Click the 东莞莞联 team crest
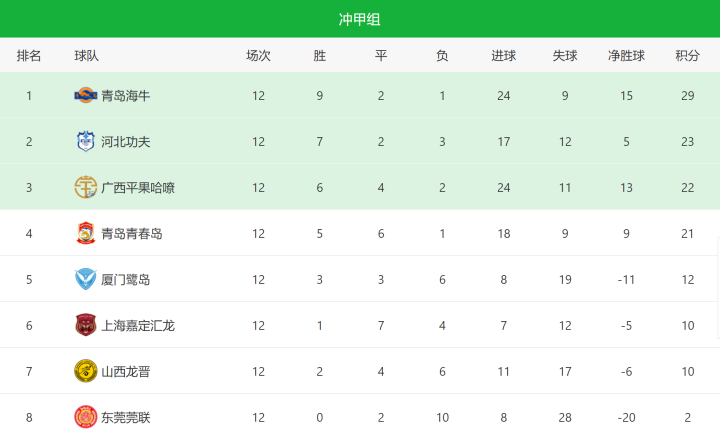720x439 pixels. click(x=86, y=417)
